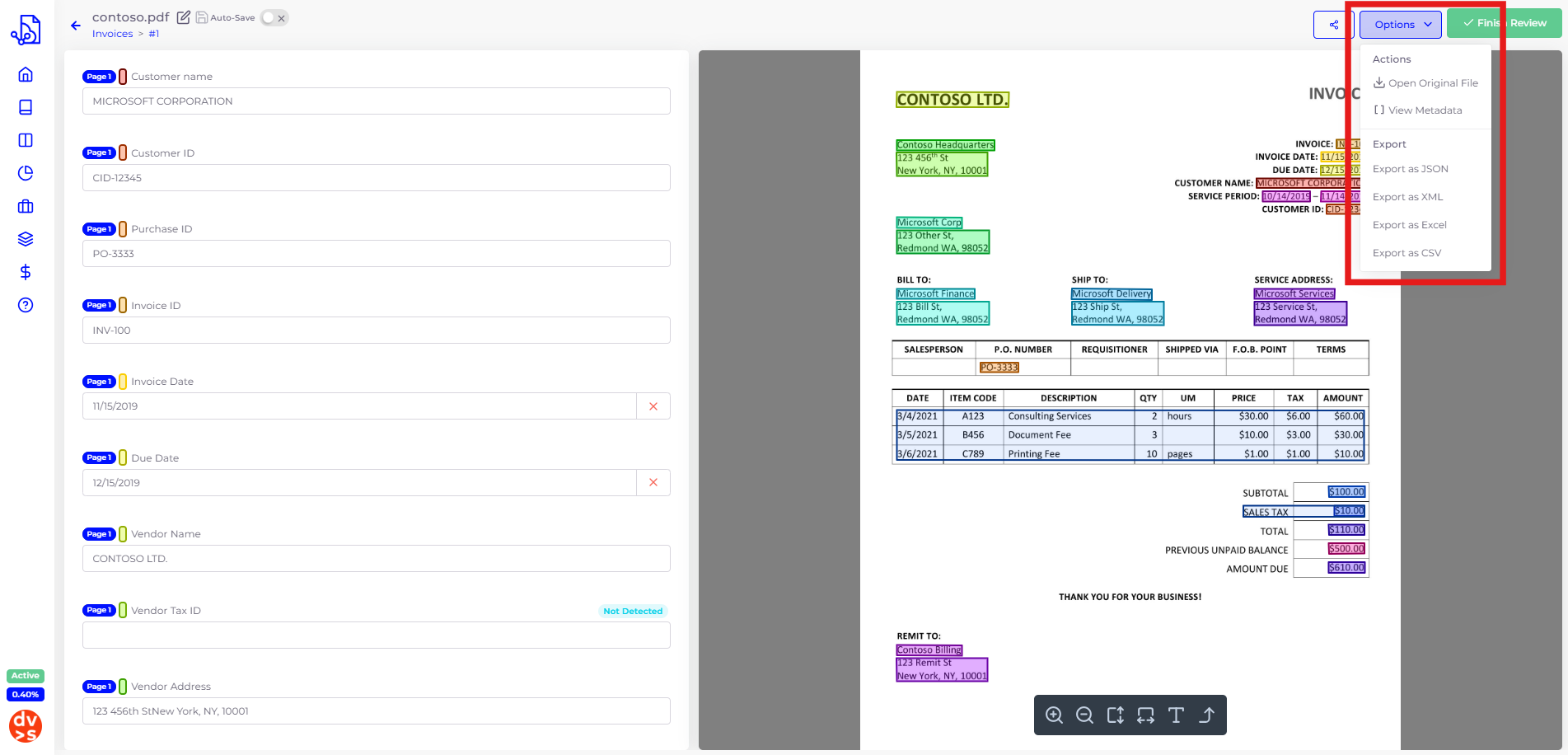Clear the Due Date value
This screenshot has width=1568, height=755.
[x=653, y=483]
